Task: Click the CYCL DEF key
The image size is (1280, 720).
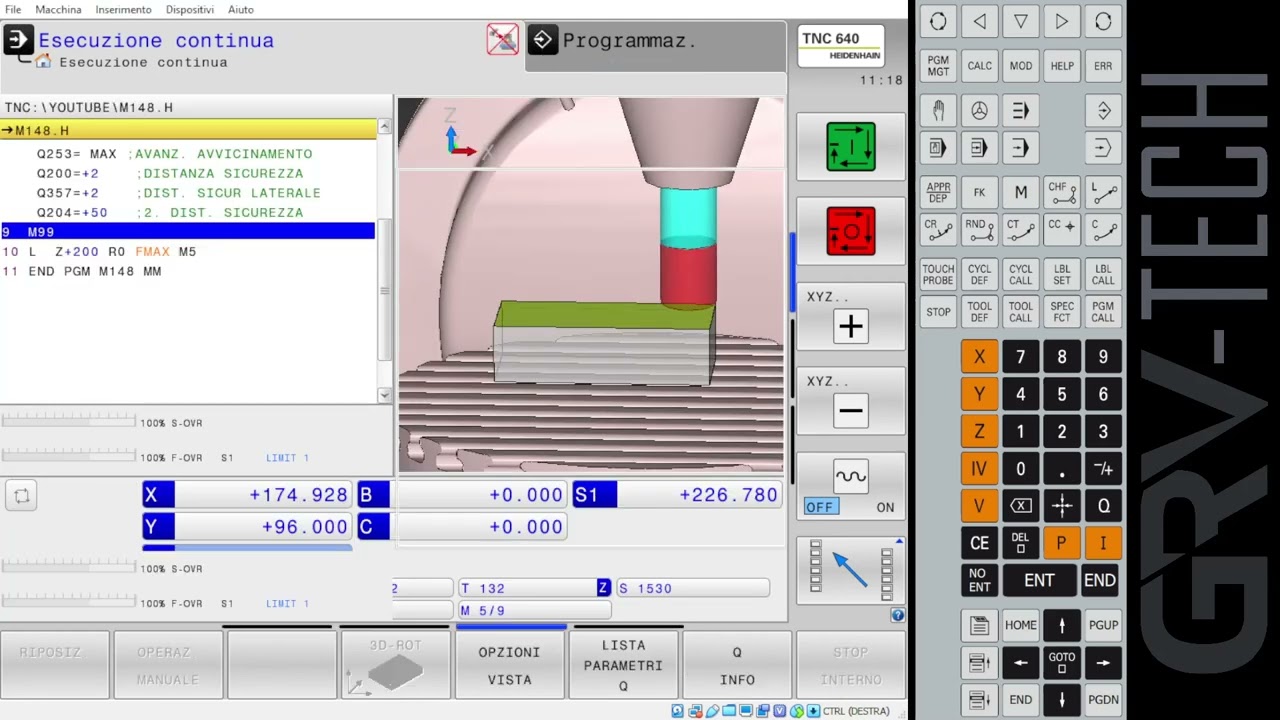Action: [x=979, y=274]
